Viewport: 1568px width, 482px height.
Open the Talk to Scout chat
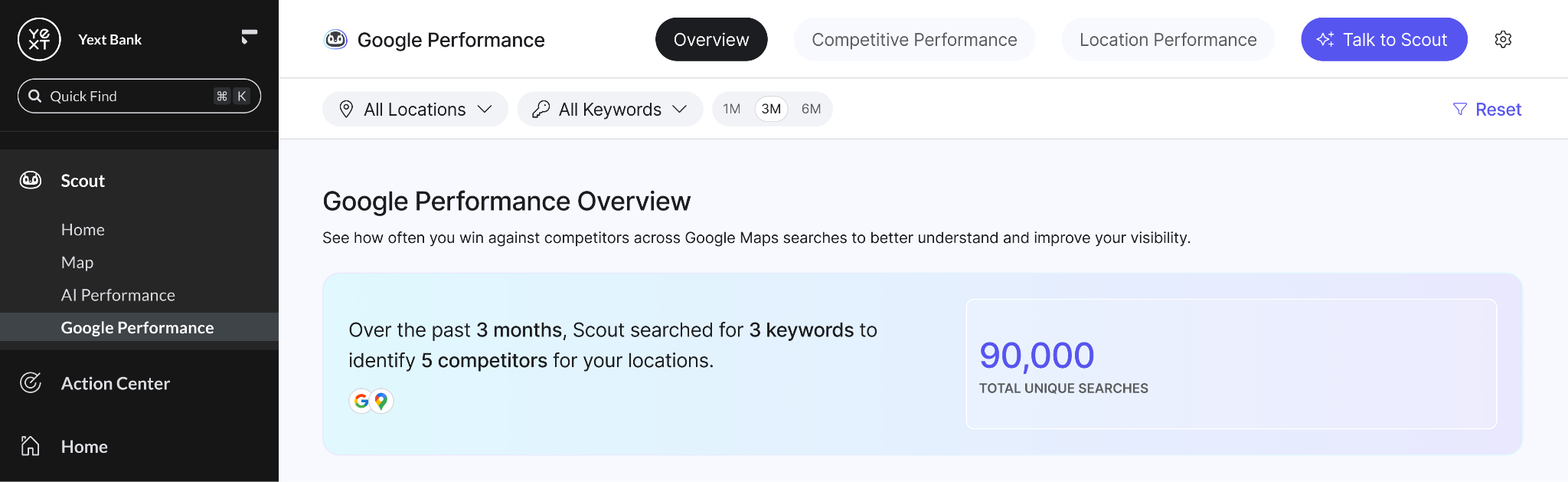pos(1384,39)
